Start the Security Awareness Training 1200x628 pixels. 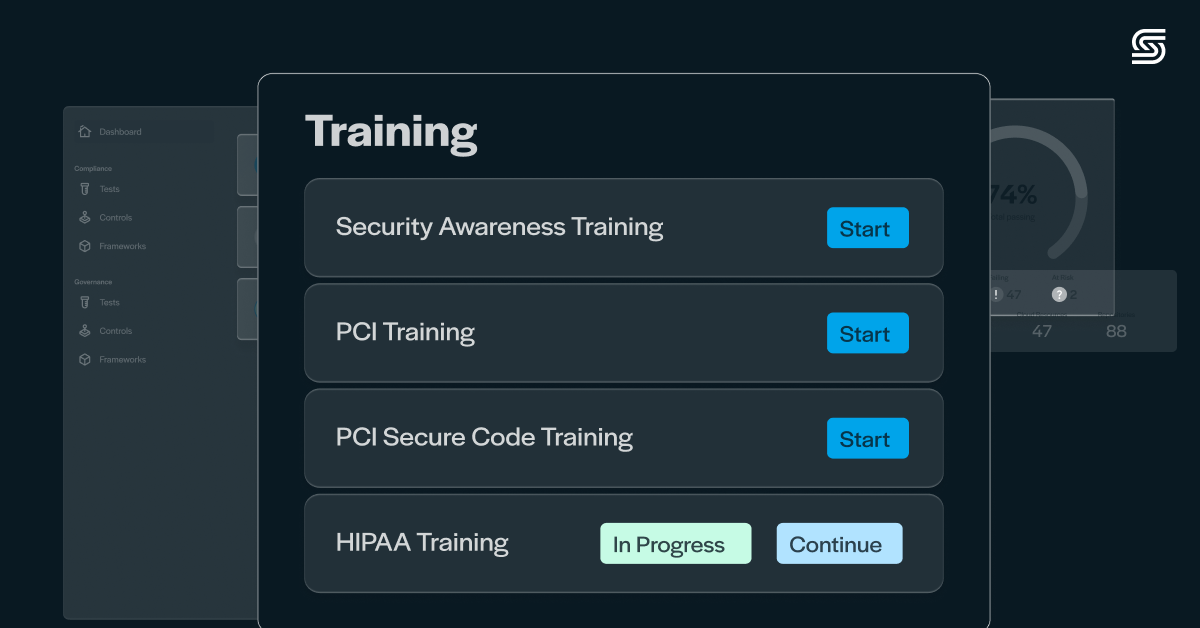coord(867,228)
